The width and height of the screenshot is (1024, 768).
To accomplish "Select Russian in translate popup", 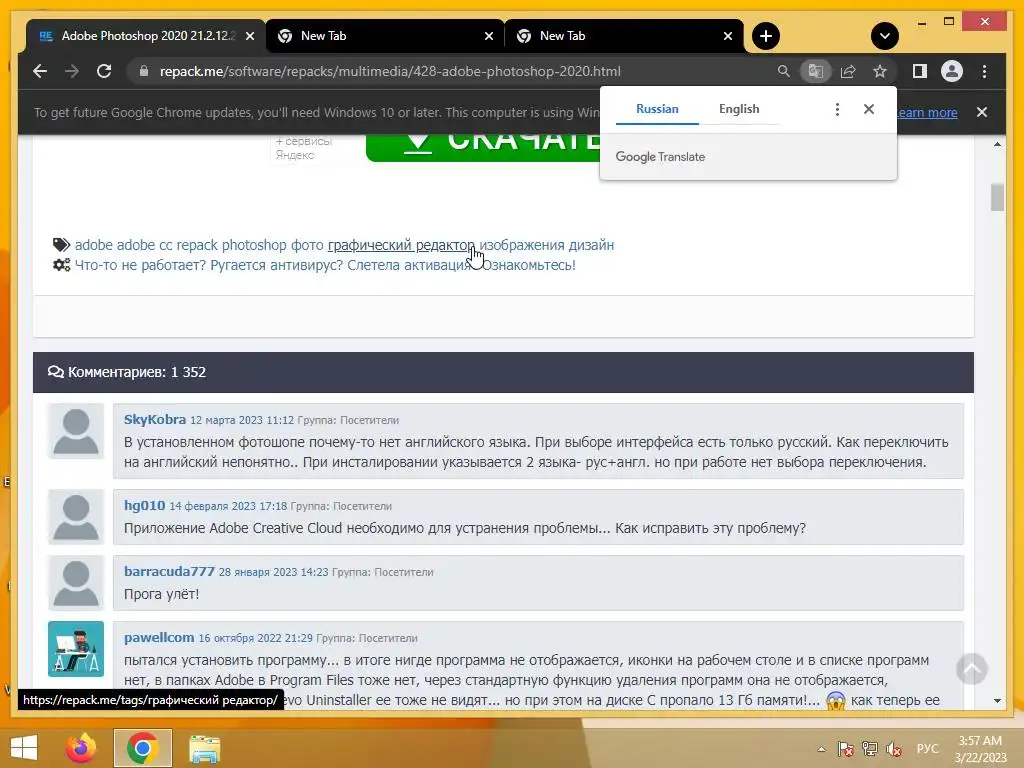I will click(657, 109).
